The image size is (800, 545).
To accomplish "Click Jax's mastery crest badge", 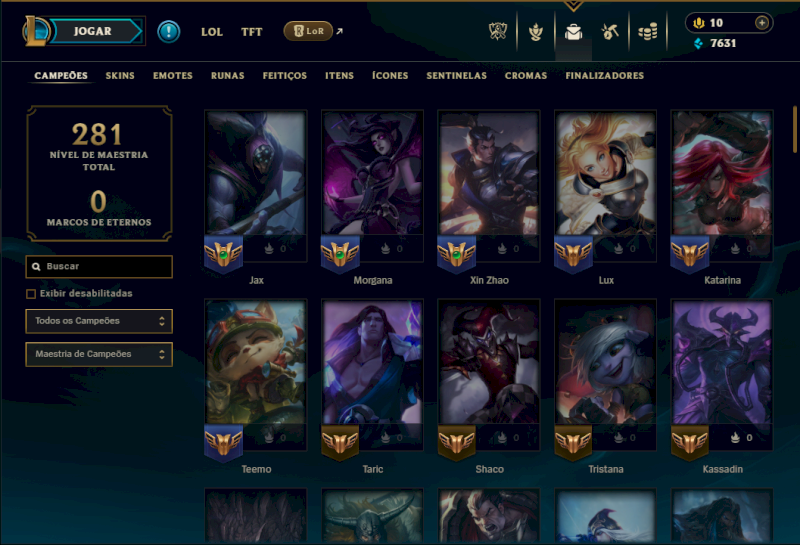I will click(x=223, y=254).
